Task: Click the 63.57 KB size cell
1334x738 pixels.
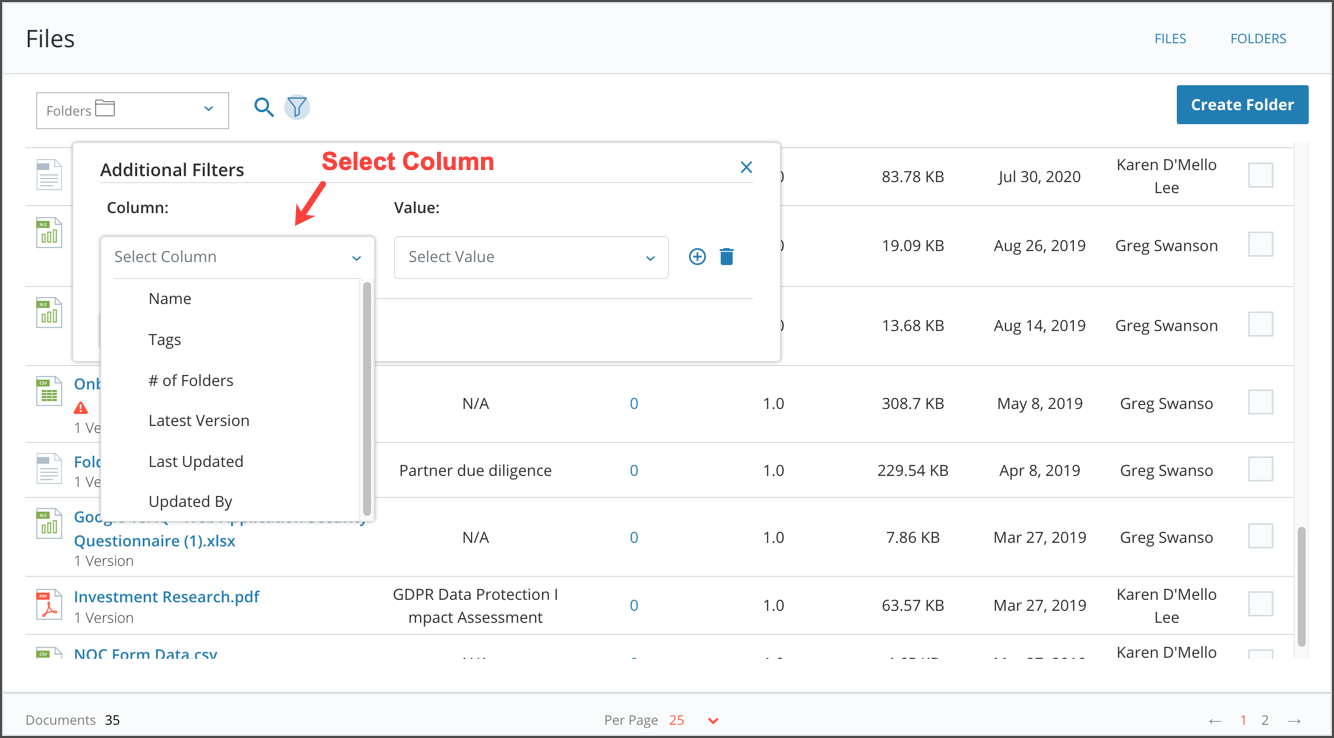Action: click(x=913, y=606)
